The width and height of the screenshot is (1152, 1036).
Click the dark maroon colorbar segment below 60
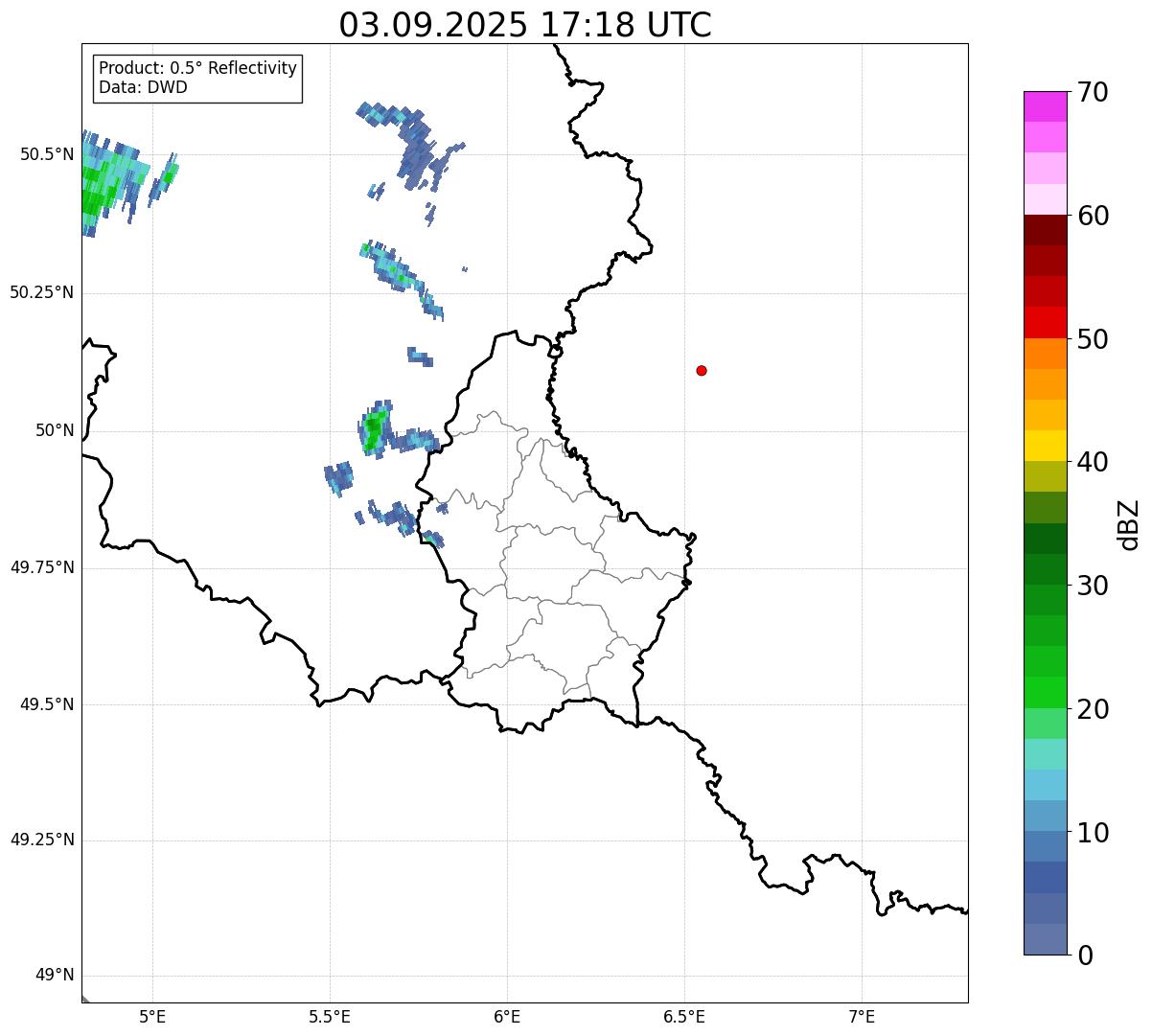click(1046, 230)
